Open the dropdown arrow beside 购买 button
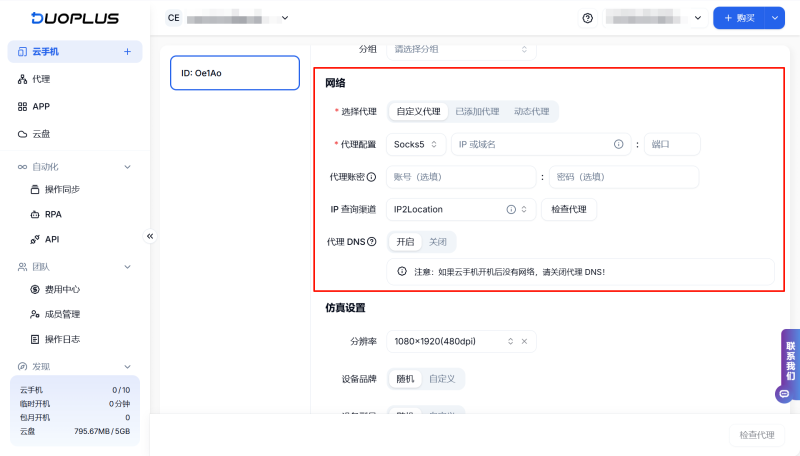800x456 pixels. [x=774, y=18]
